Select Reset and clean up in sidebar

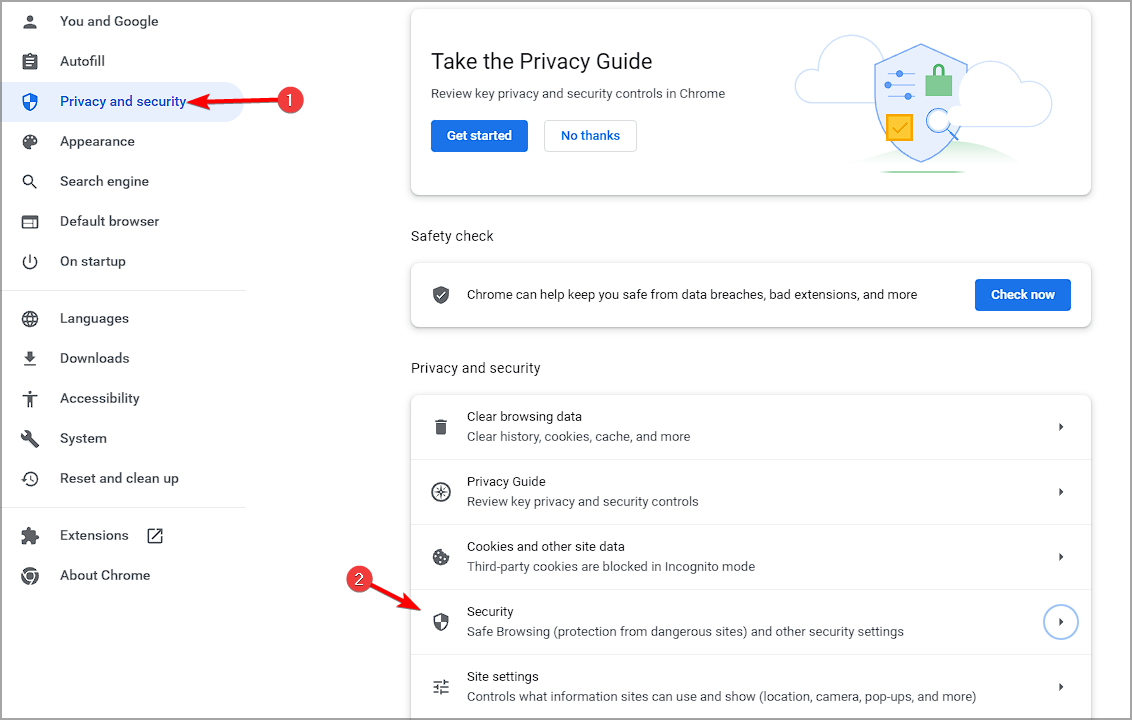[x=119, y=478]
